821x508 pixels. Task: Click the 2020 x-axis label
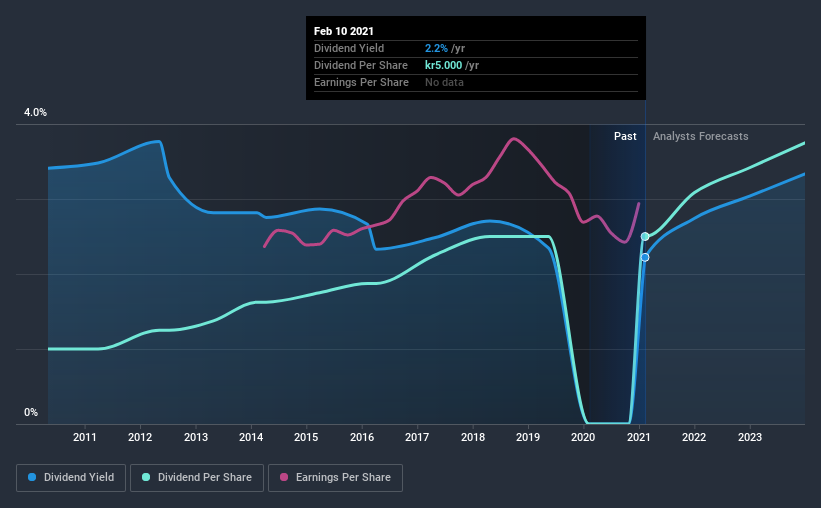(583, 437)
